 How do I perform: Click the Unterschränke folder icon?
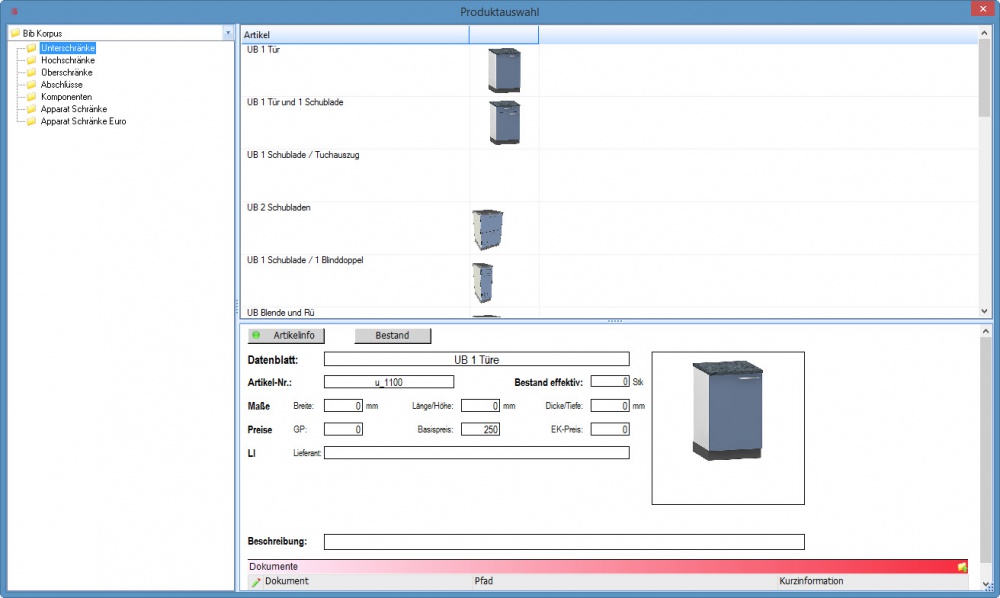pyautogui.click(x=31, y=48)
